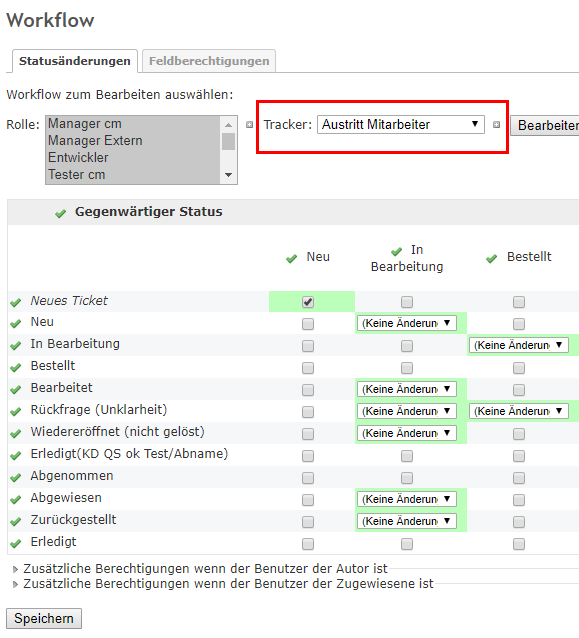Tick Bestellt row checkbox under Neu column

308,368
